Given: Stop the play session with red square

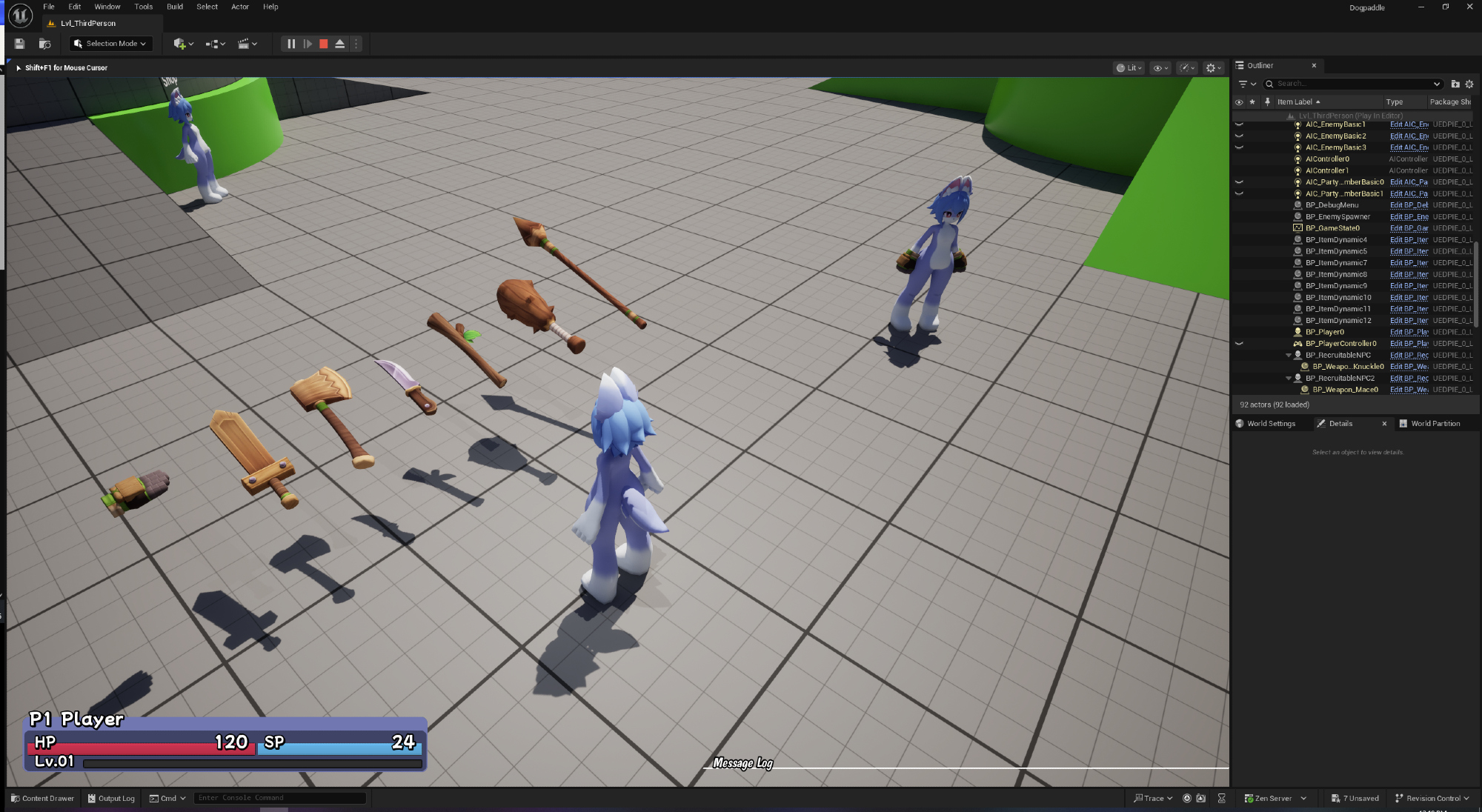Looking at the screenshot, I should coord(324,44).
